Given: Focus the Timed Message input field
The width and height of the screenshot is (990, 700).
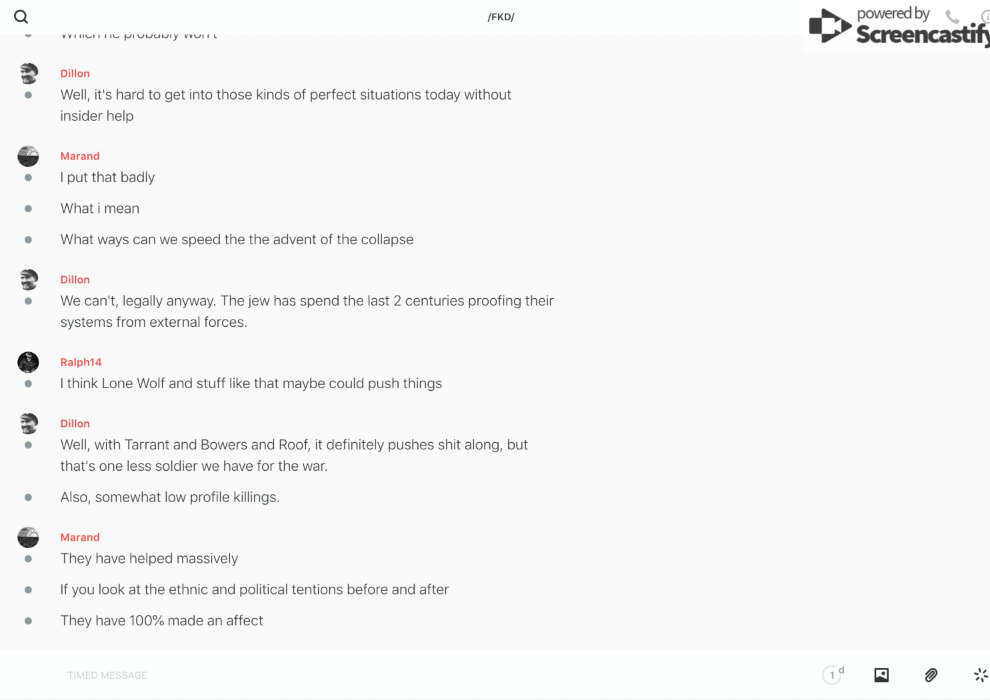Looking at the screenshot, I should click(x=400, y=675).
